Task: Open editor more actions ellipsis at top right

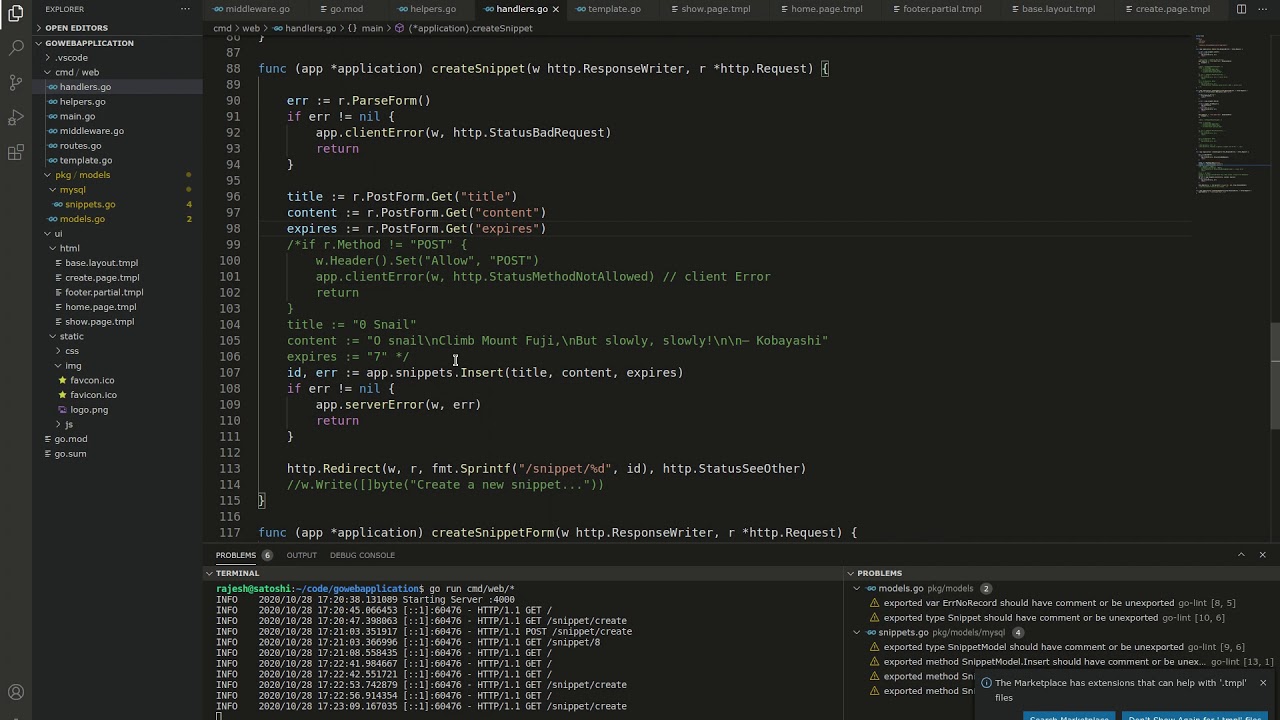Action: (x=1263, y=9)
